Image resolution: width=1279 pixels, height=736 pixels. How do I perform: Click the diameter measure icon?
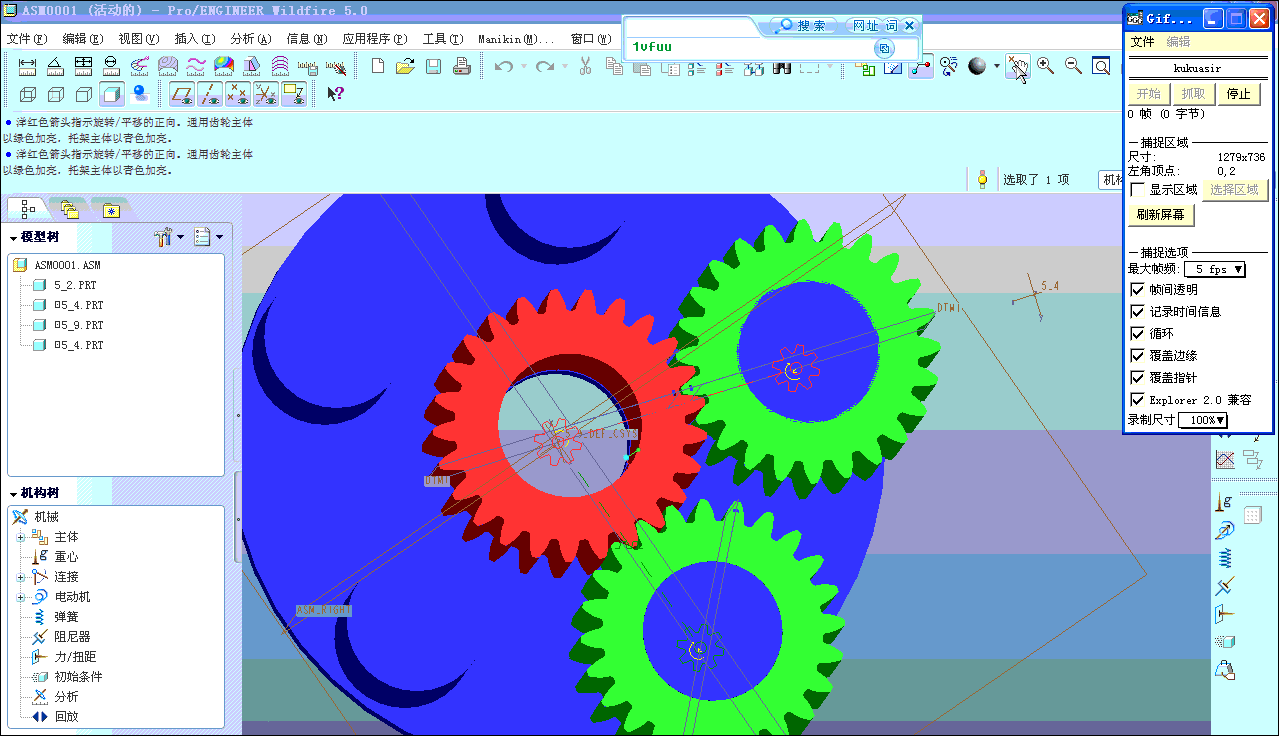click(111, 66)
